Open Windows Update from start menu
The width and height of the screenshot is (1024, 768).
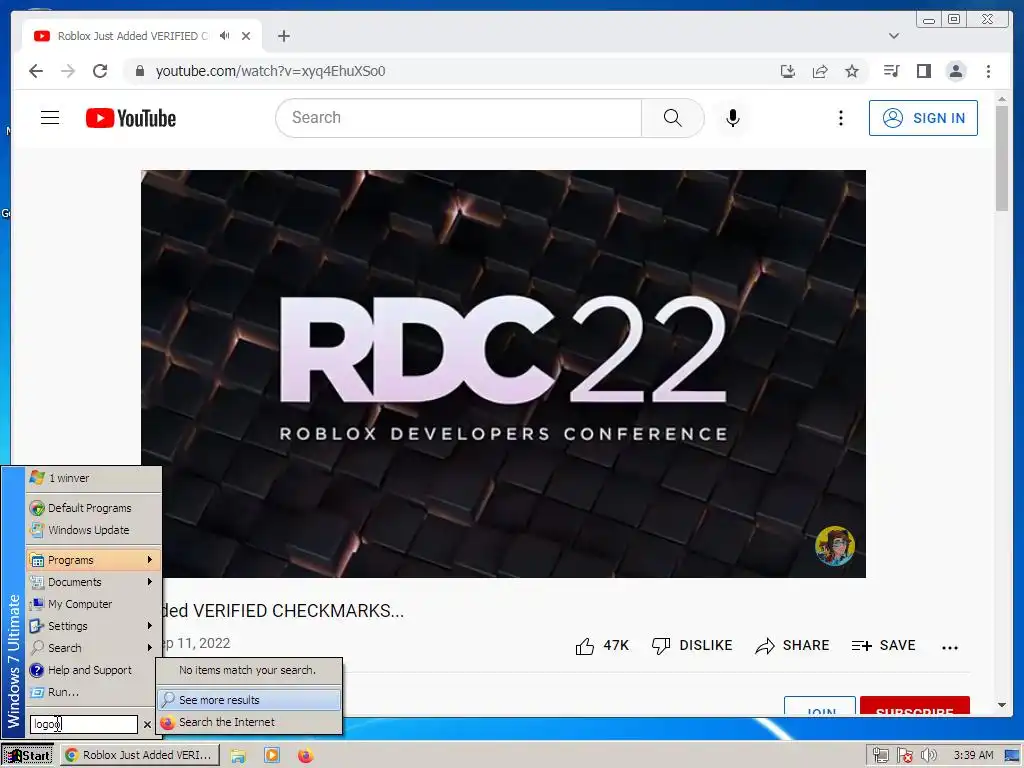click(93, 530)
